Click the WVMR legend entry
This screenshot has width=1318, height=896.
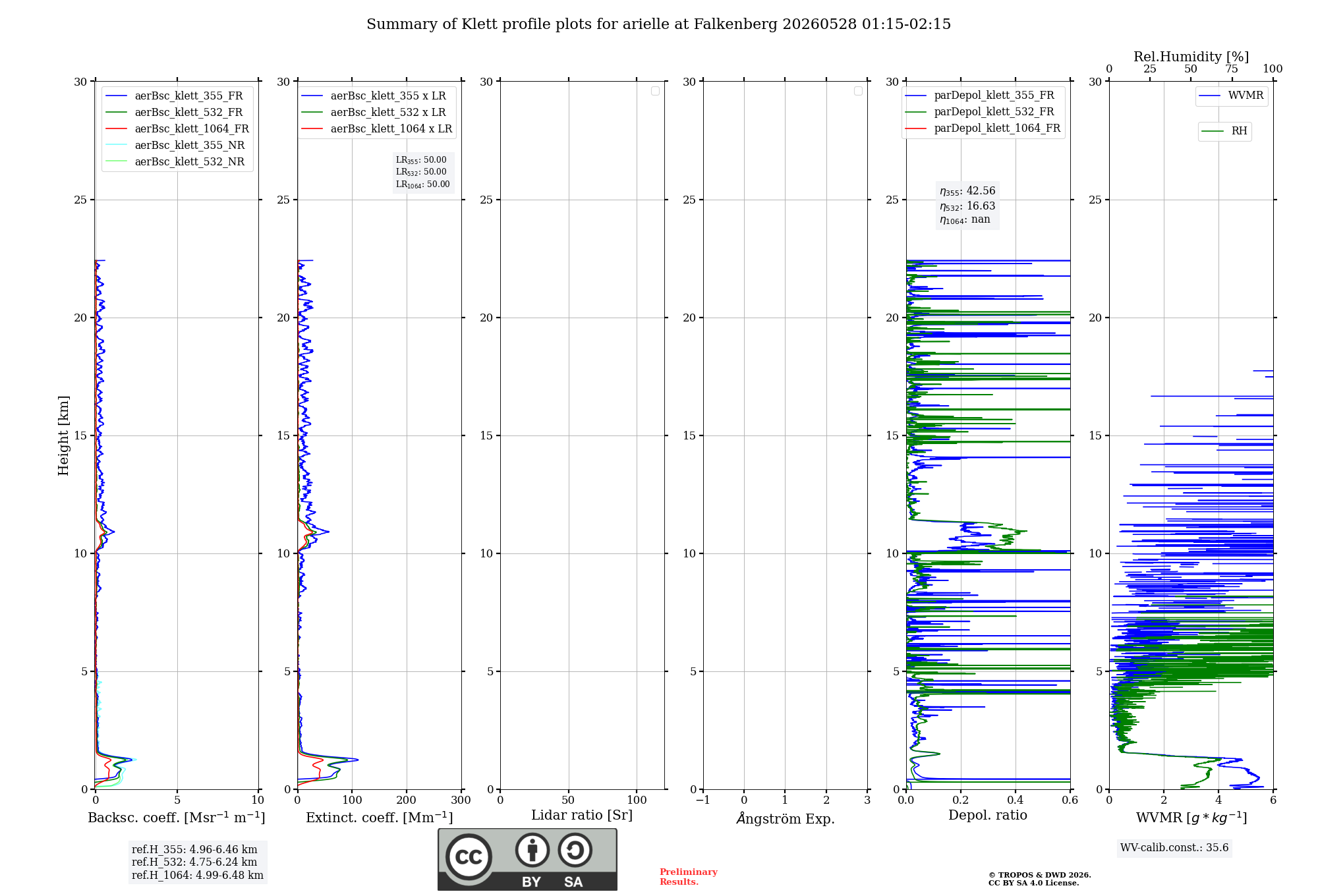[1232, 96]
